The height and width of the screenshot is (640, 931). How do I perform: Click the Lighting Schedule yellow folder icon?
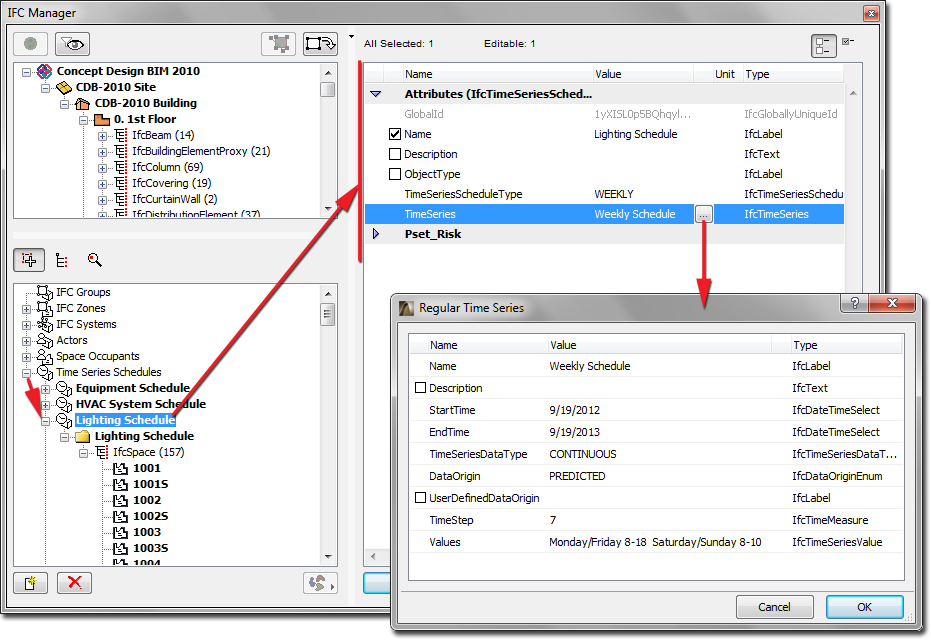[x=83, y=436]
